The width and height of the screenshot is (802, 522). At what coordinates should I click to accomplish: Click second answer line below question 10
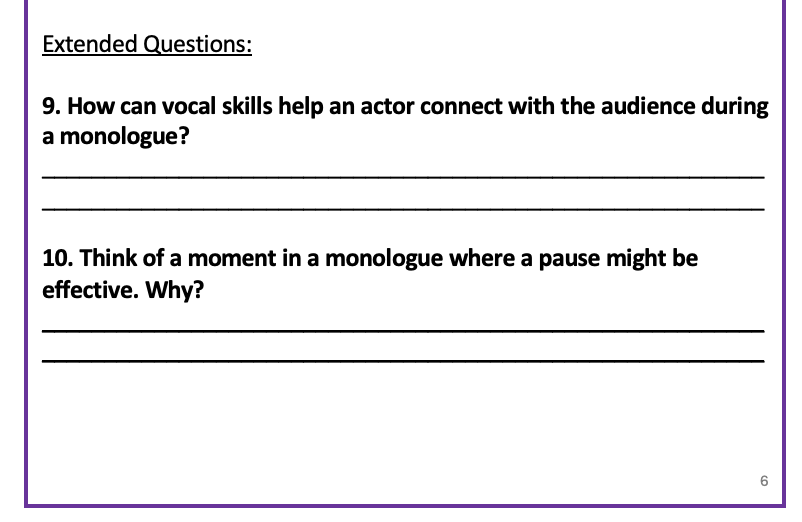(403, 361)
